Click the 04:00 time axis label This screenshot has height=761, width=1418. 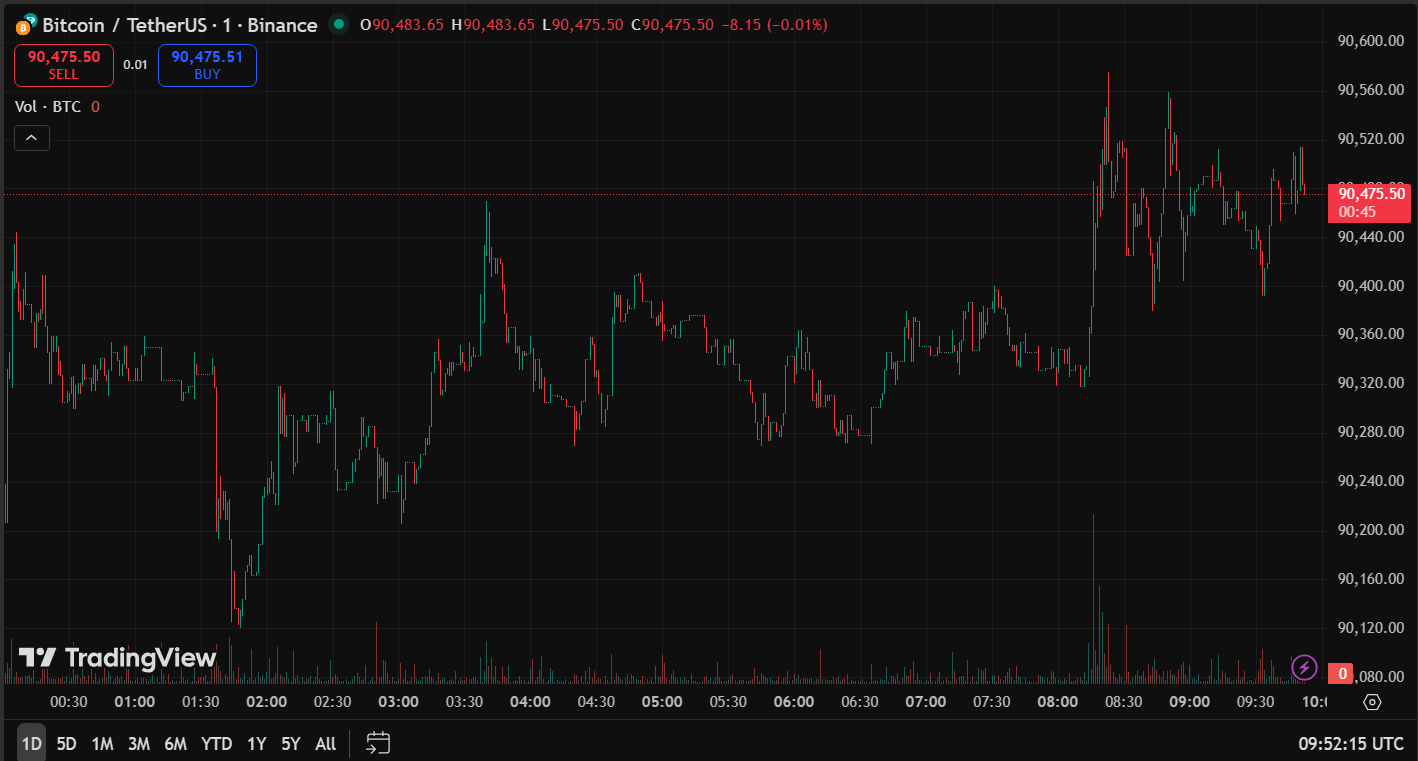tap(530, 702)
